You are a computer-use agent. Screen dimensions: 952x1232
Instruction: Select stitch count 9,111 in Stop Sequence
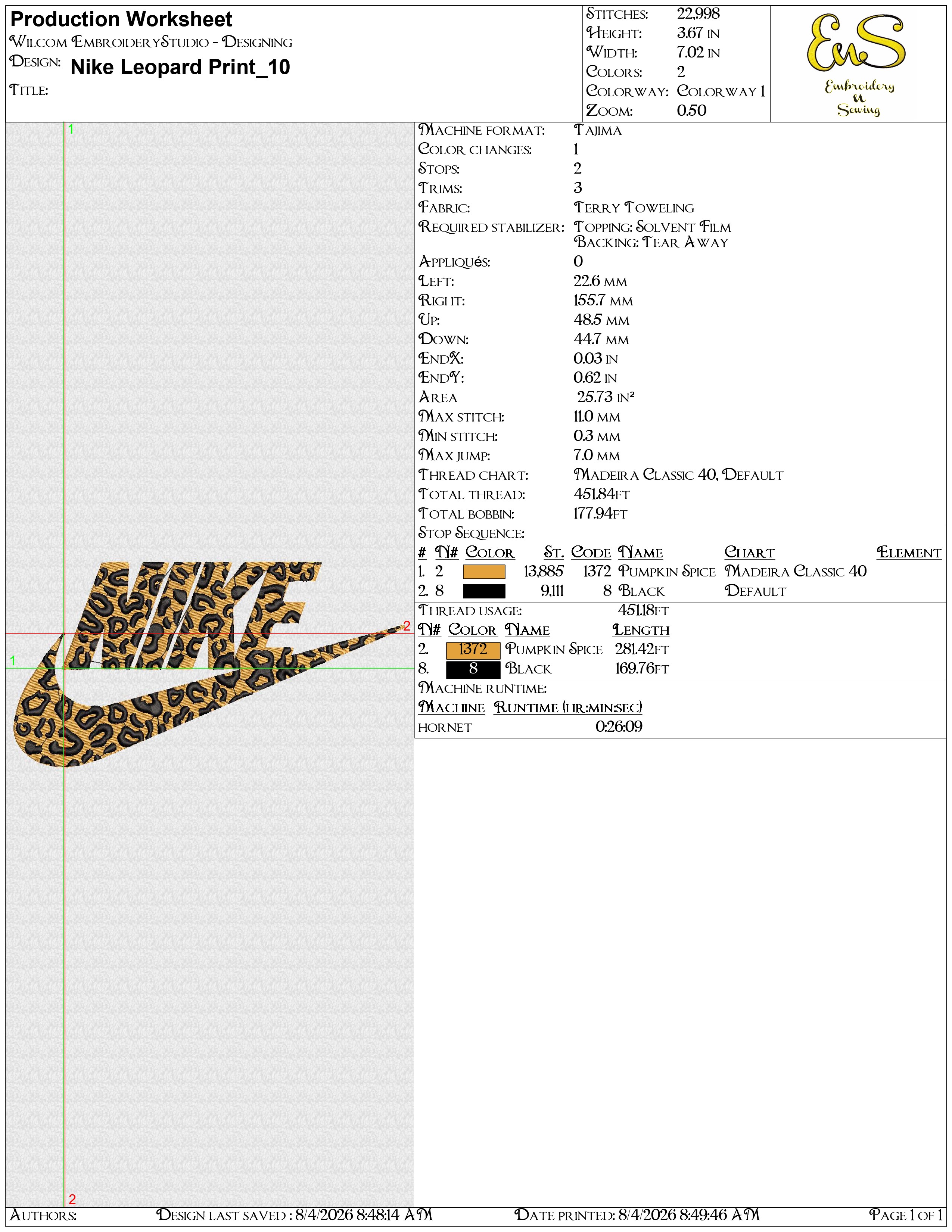point(552,591)
